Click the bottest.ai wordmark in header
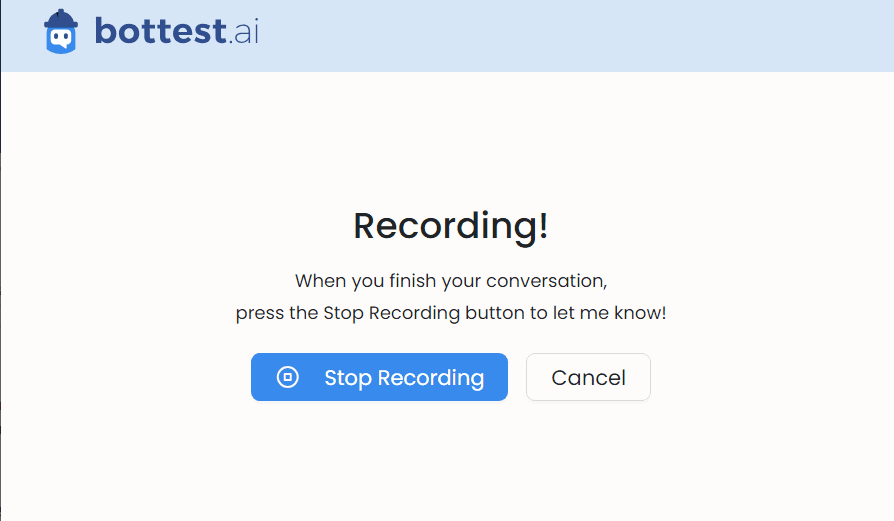894x521 pixels. pos(177,31)
